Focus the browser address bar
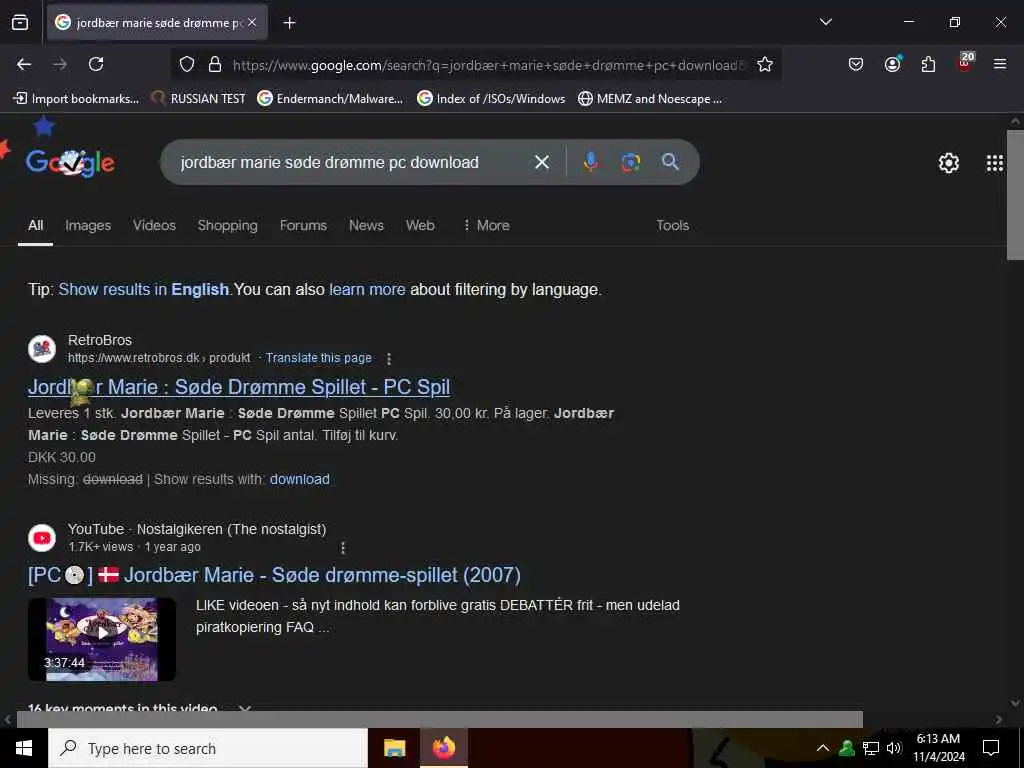This screenshot has height=768, width=1024. pyautogui.click(x=488, y=65)
